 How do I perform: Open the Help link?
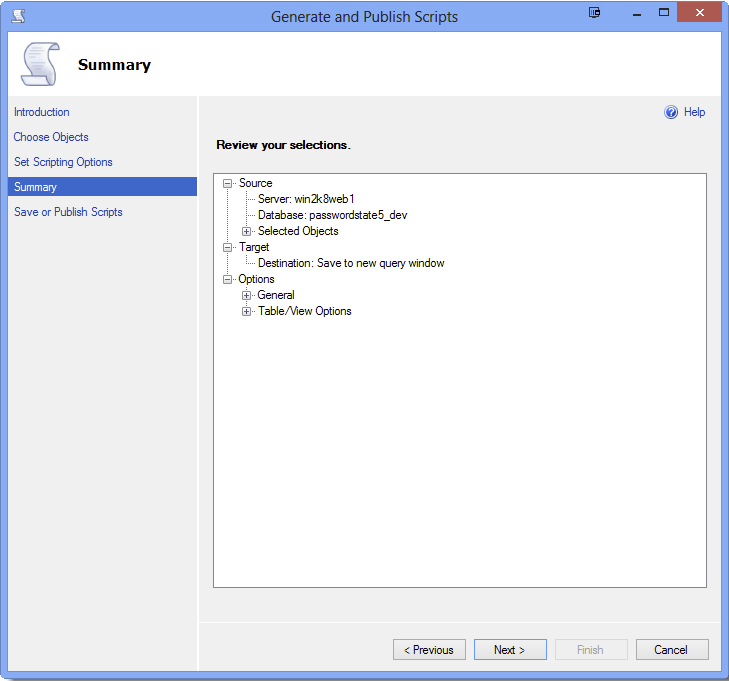click(694, 112)
